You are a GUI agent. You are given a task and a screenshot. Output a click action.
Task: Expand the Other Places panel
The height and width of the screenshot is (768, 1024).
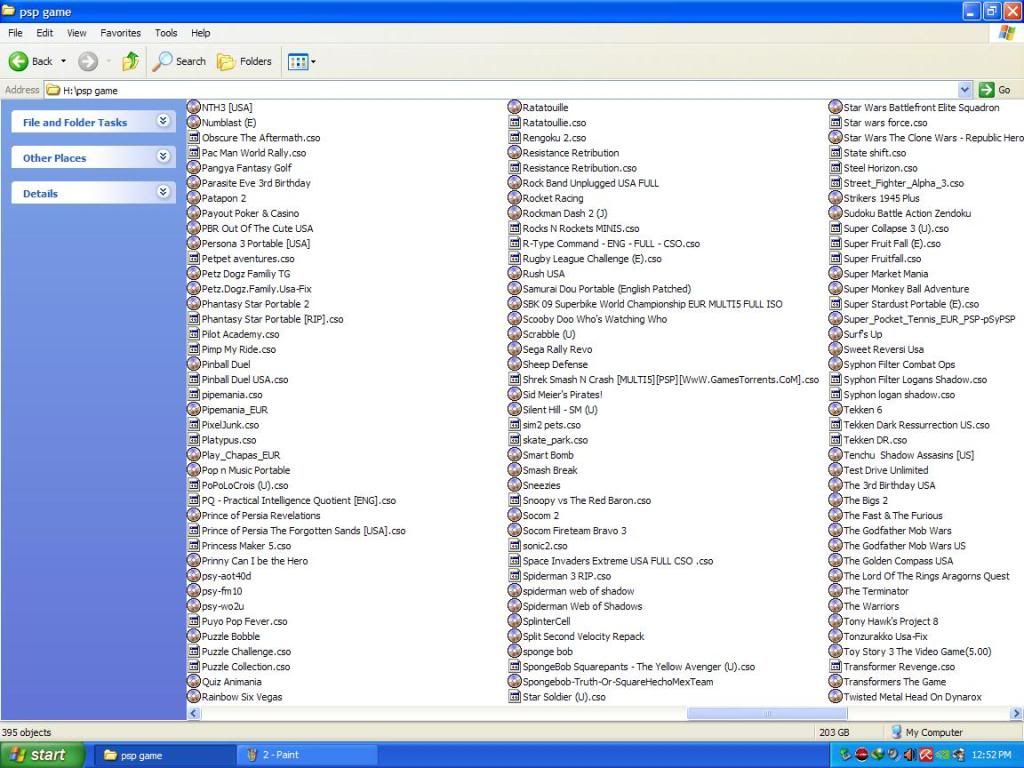[x=163, y=156]
